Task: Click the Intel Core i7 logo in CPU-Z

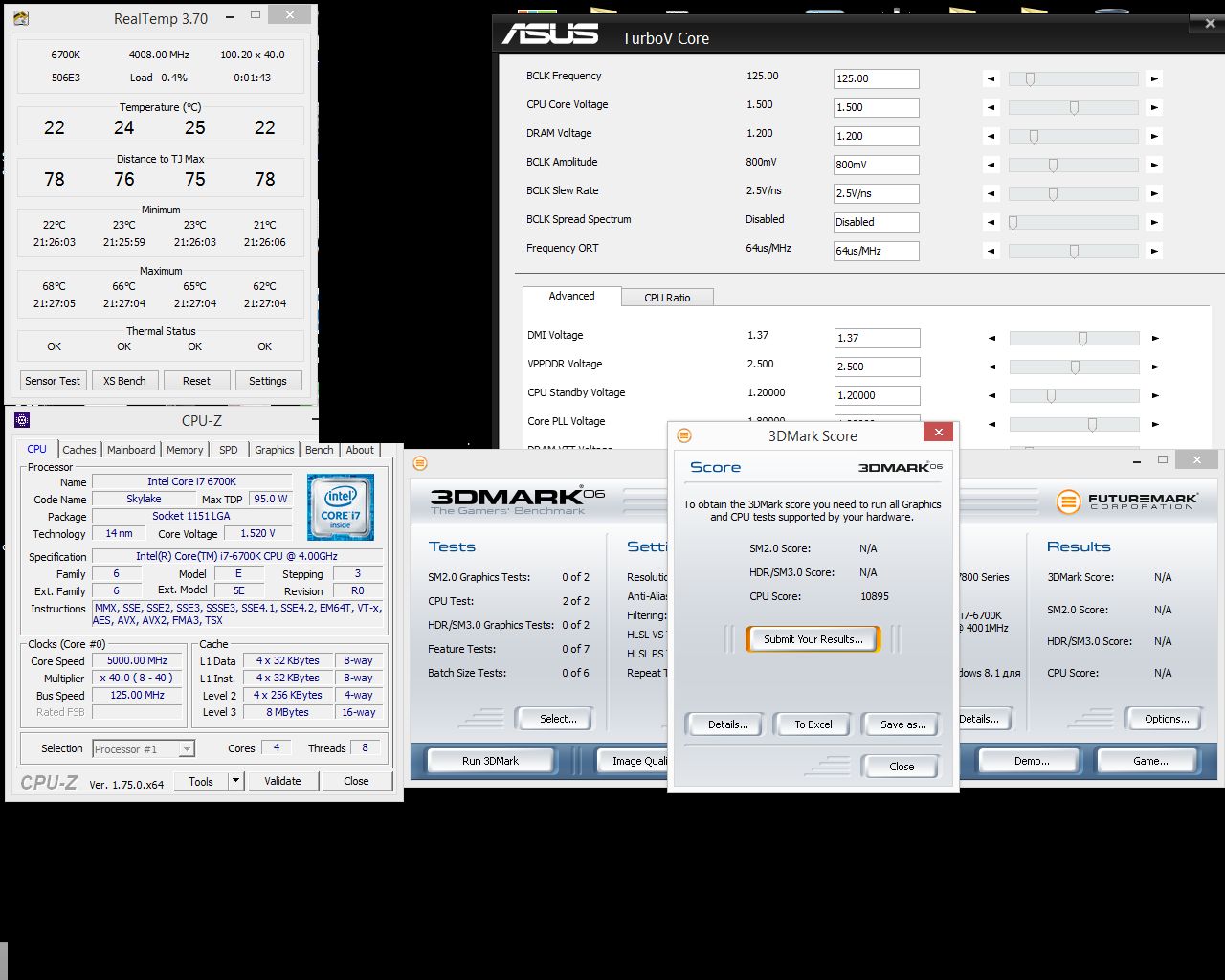Action: (341, 507)
